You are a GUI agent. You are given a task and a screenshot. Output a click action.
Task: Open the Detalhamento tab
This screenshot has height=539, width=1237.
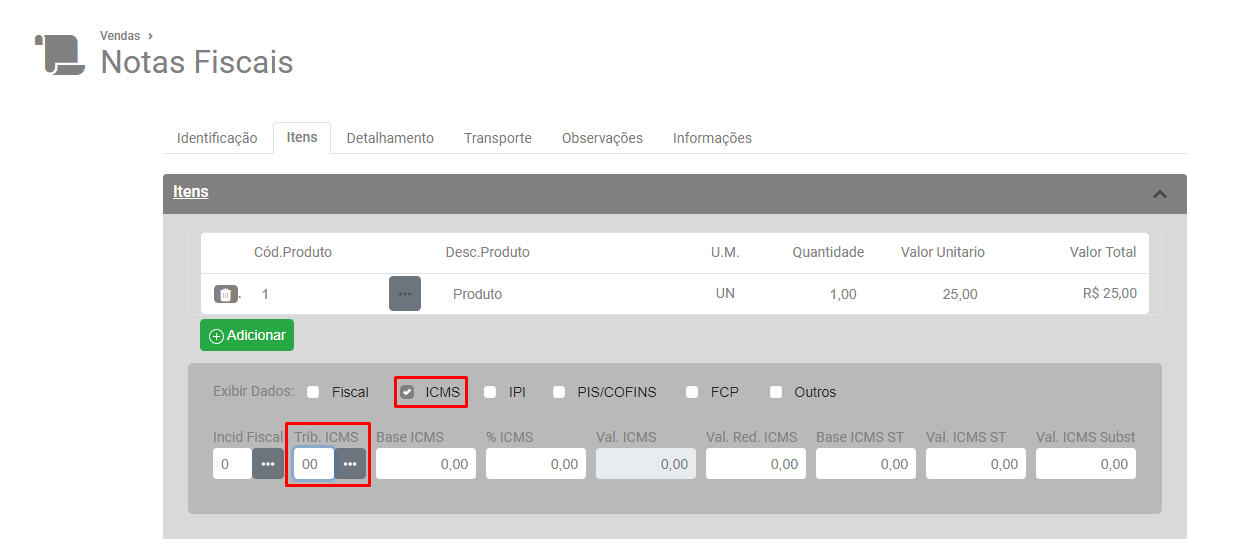click(x=390, y=138)
